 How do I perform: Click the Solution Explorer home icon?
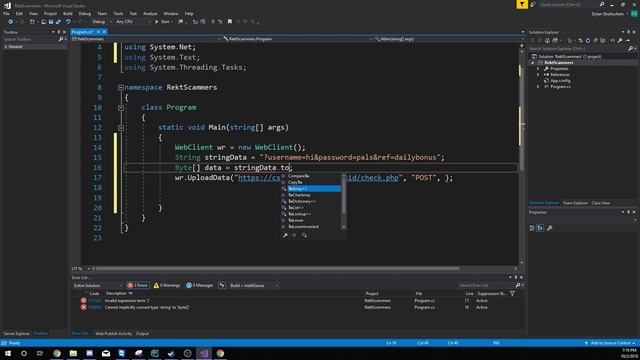(x=547, y=40)
